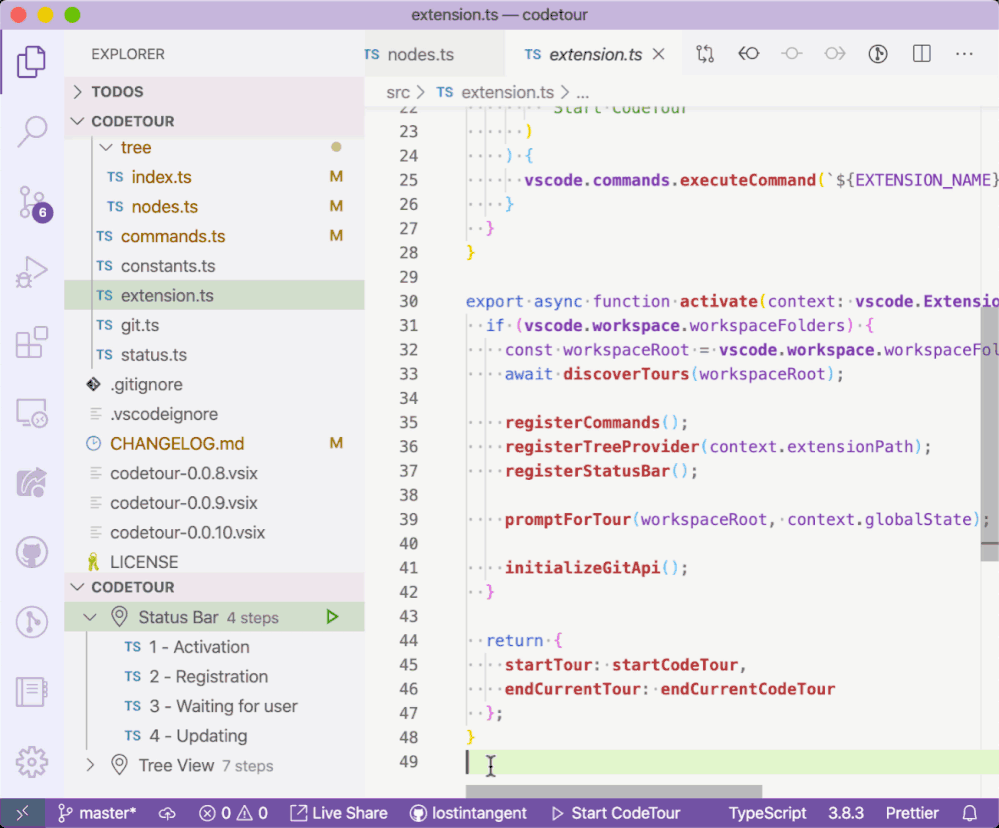Click the cloud publish changes icon
Image resolution: width=999 pixels, height=828 pixels.
click(x=167, y=813)
